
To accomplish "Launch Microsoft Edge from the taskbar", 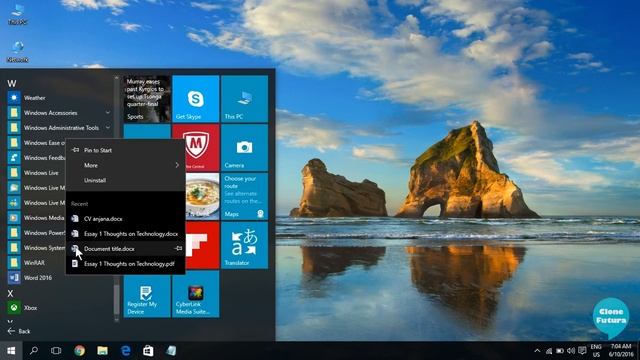I will tap(125, 351).
